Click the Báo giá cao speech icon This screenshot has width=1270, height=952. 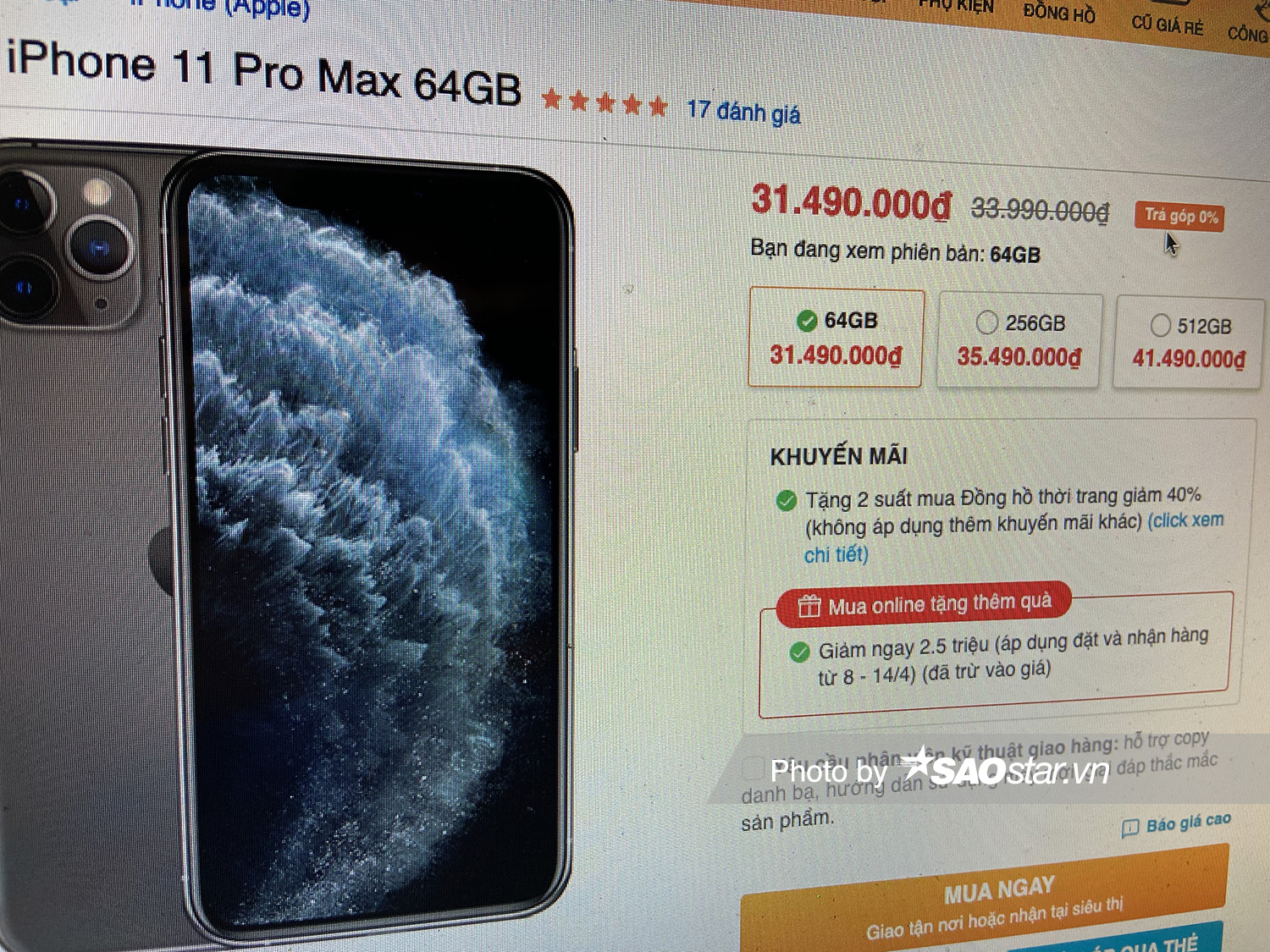[1129, 828]
